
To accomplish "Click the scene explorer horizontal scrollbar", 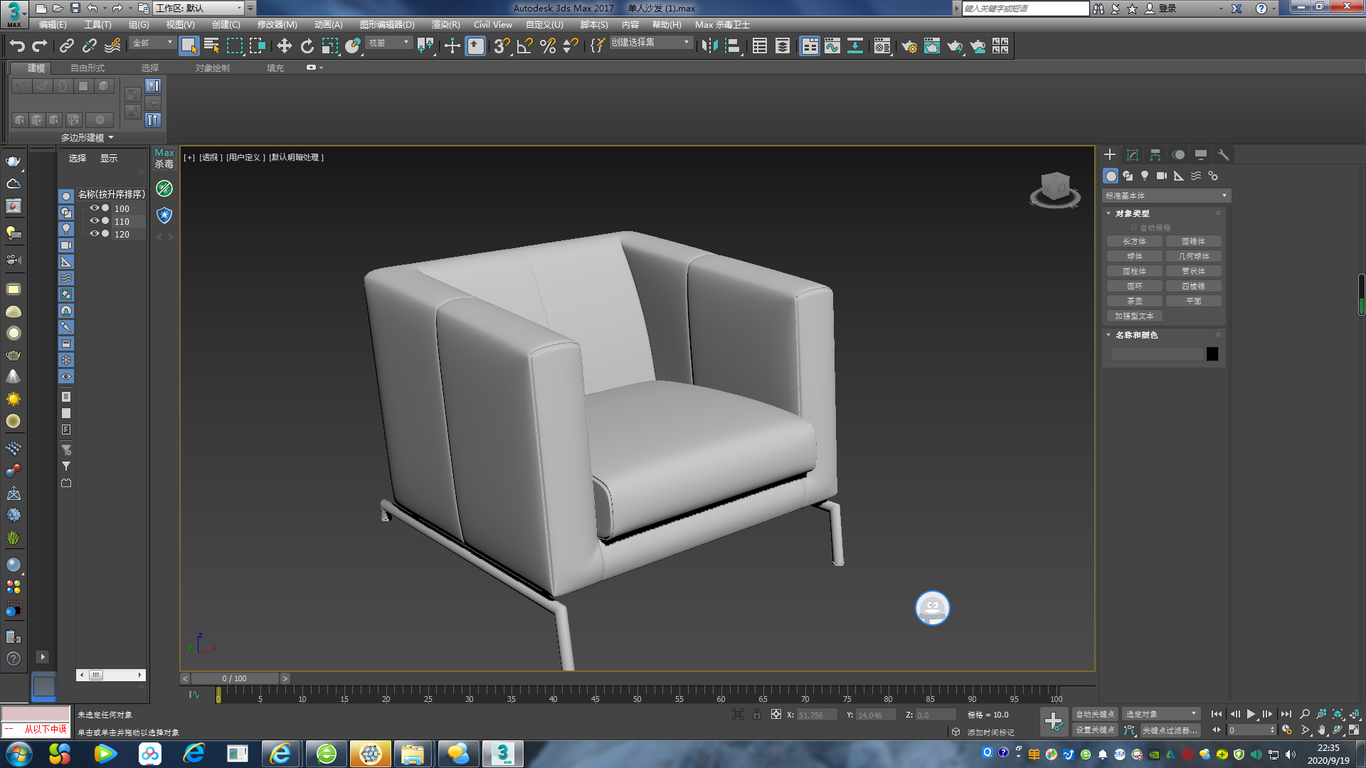I will coord(111,675).
